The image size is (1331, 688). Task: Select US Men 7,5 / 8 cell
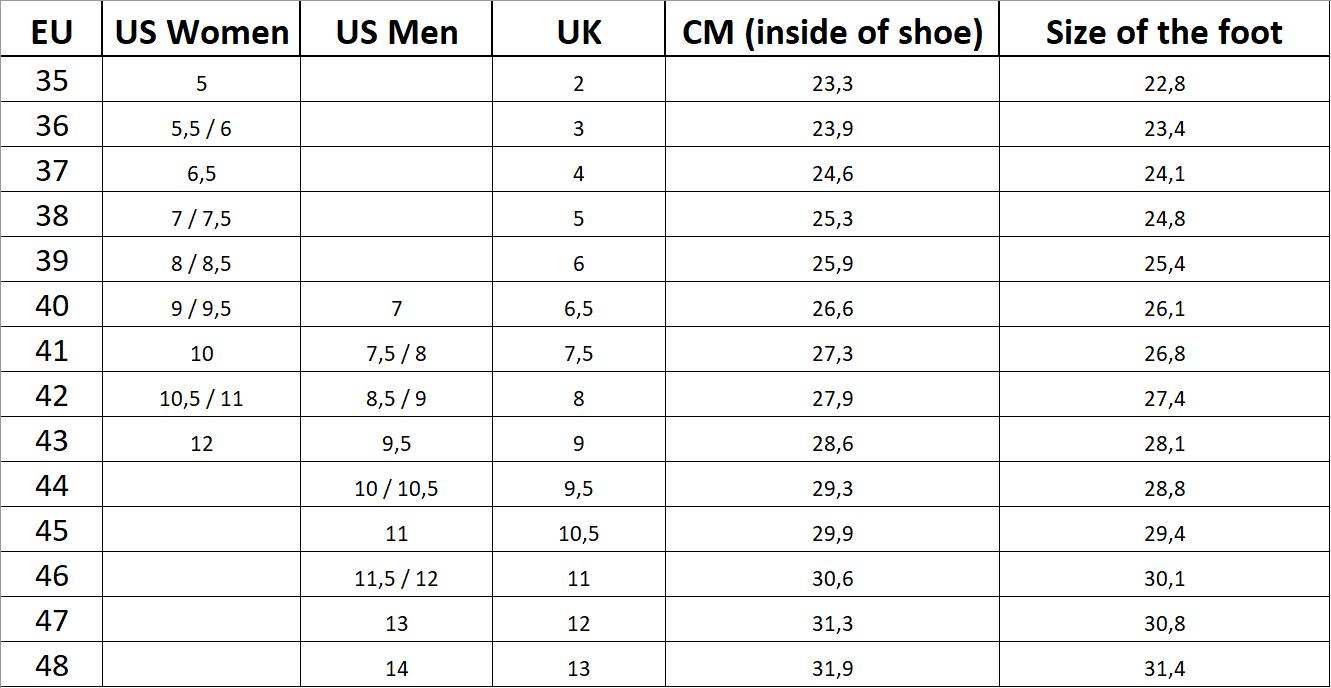(396, 354)
